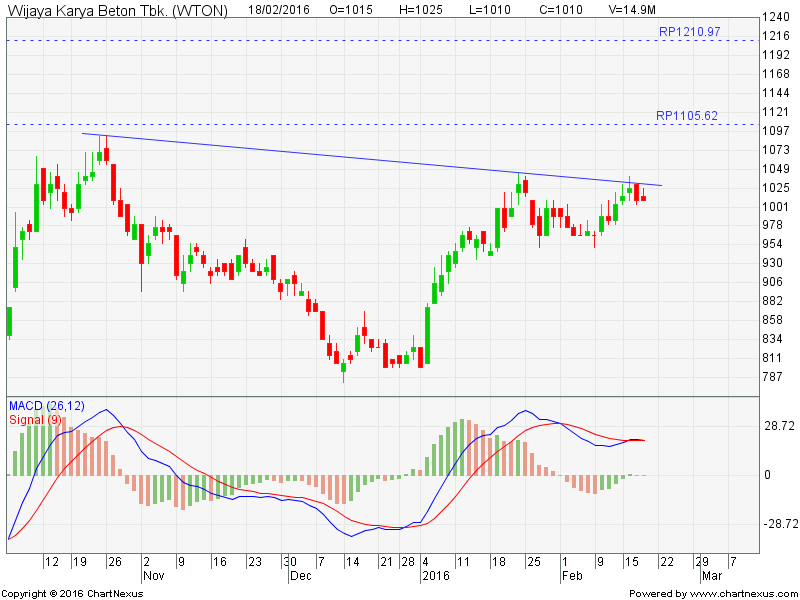Click the 978 price axis label
The image size is (800, 600).
tap(772, 225)
